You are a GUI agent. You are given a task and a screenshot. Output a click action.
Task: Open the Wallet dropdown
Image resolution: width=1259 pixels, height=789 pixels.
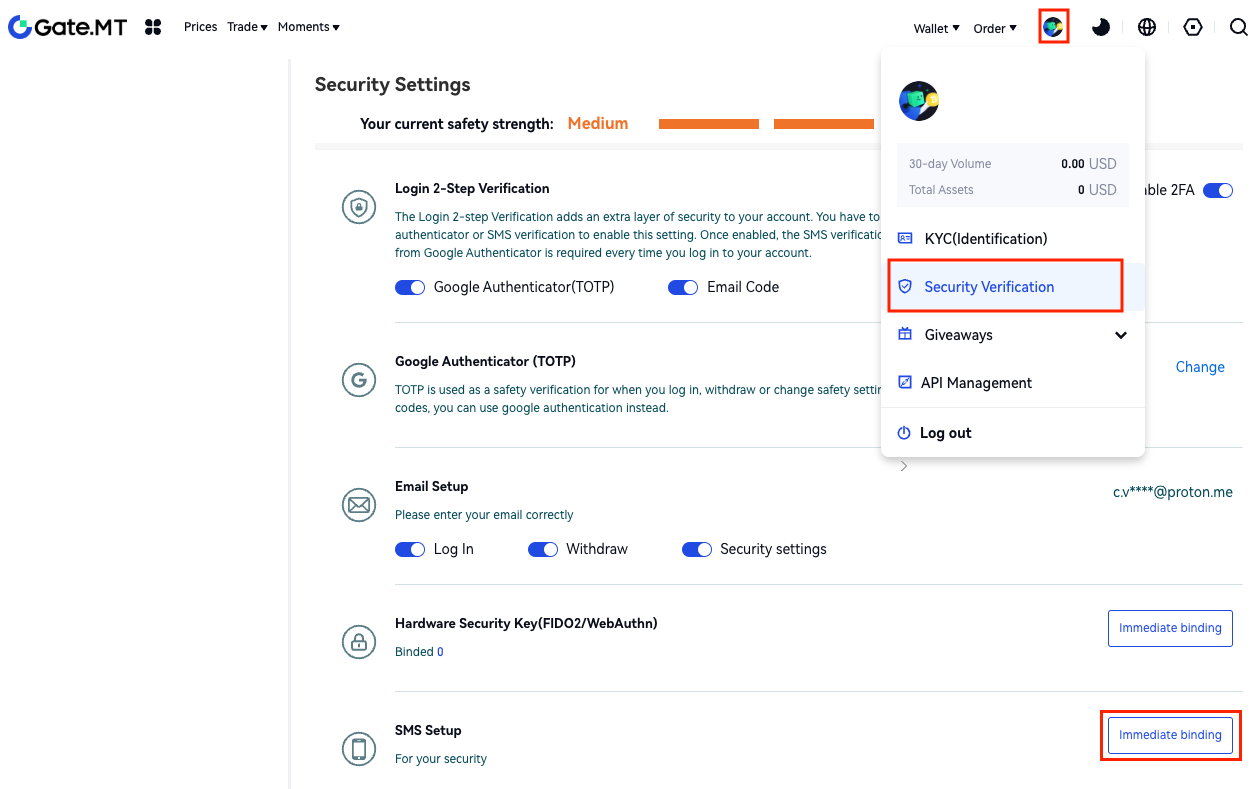click(x=936, y=28)
